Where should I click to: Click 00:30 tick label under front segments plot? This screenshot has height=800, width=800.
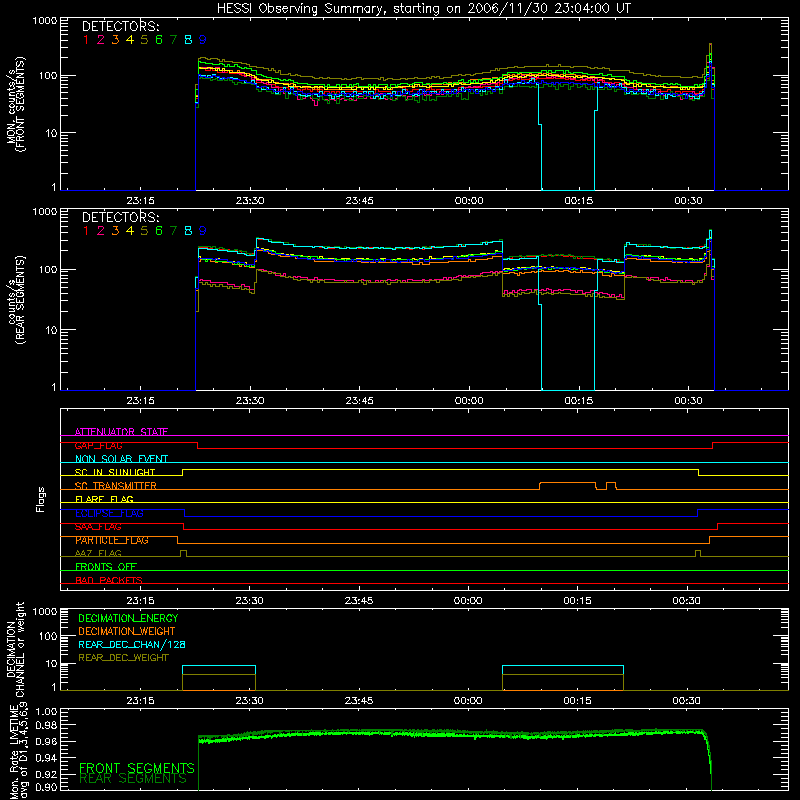click(x=688, y=201)
